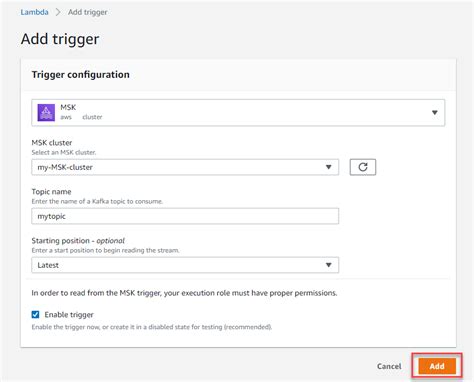
Task: Go to the Lambda breadcrumb link
Action: (34, 12)
